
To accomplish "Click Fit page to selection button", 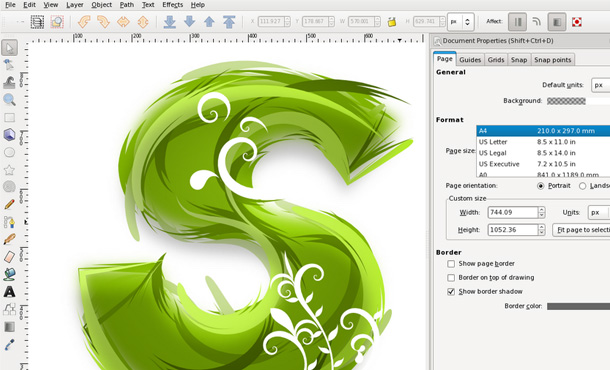I will tap(581, 230).
